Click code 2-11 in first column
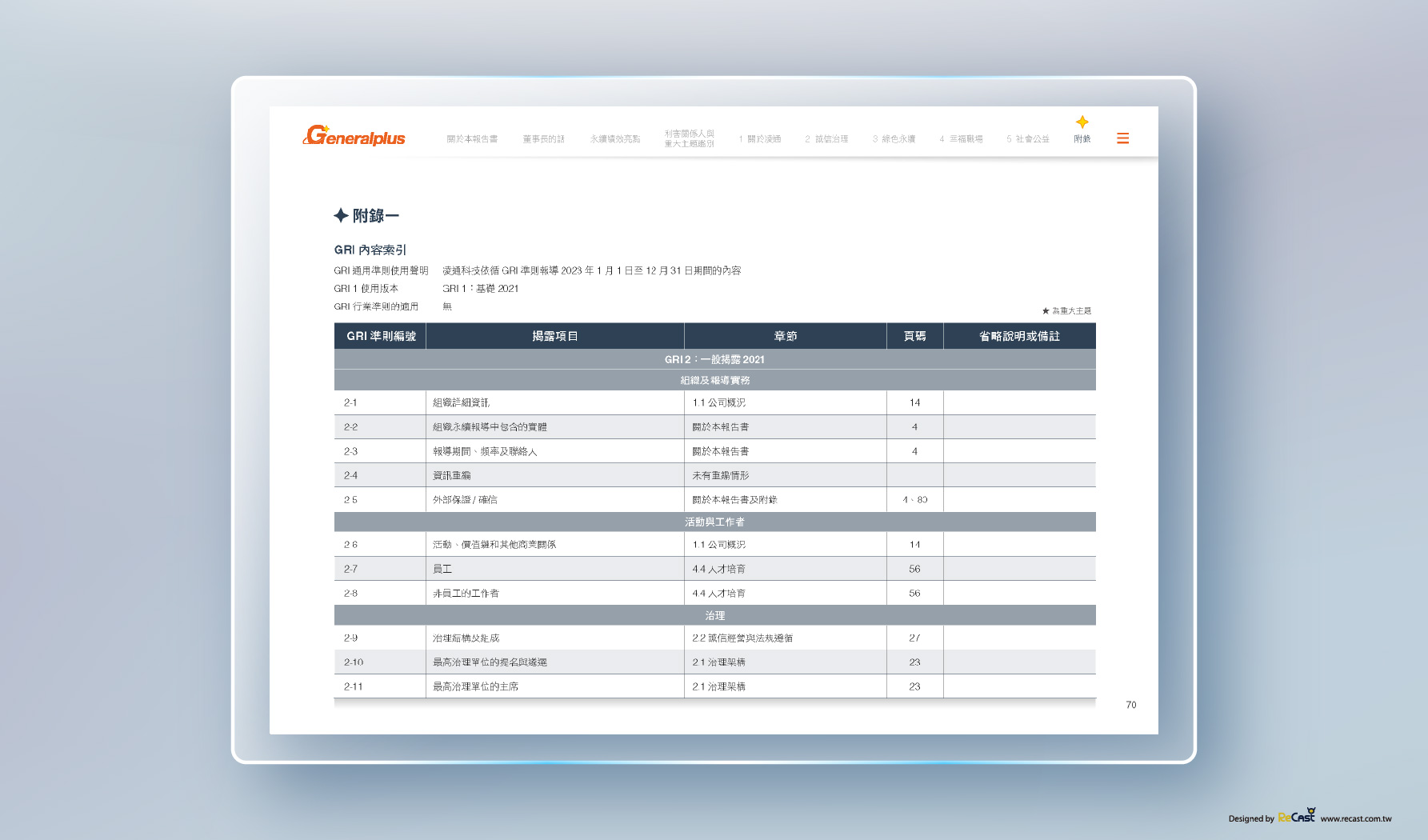Viewport: 1428px width, 840px height. click(x=354, y=686)
